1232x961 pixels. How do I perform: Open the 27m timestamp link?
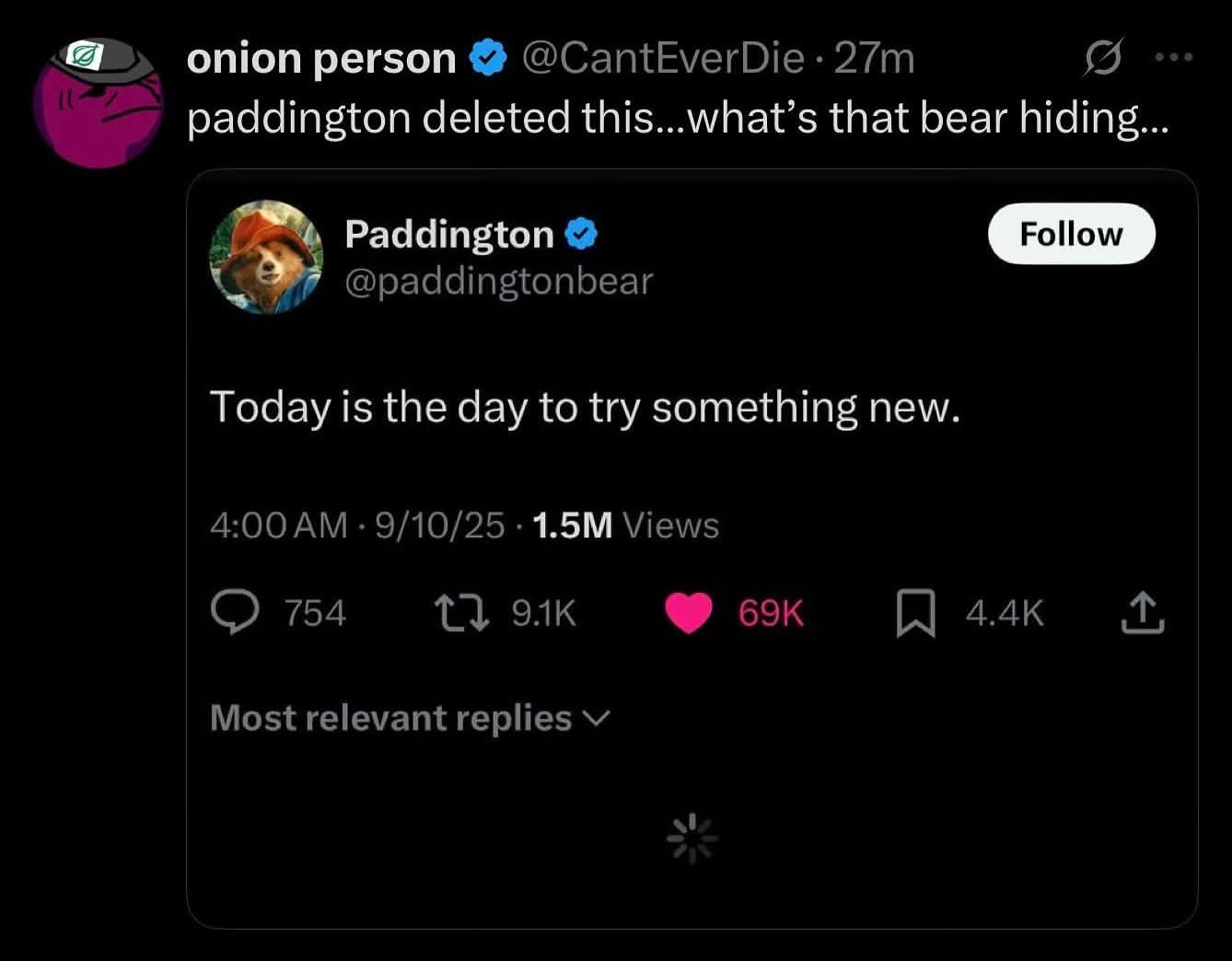[874, 58]
